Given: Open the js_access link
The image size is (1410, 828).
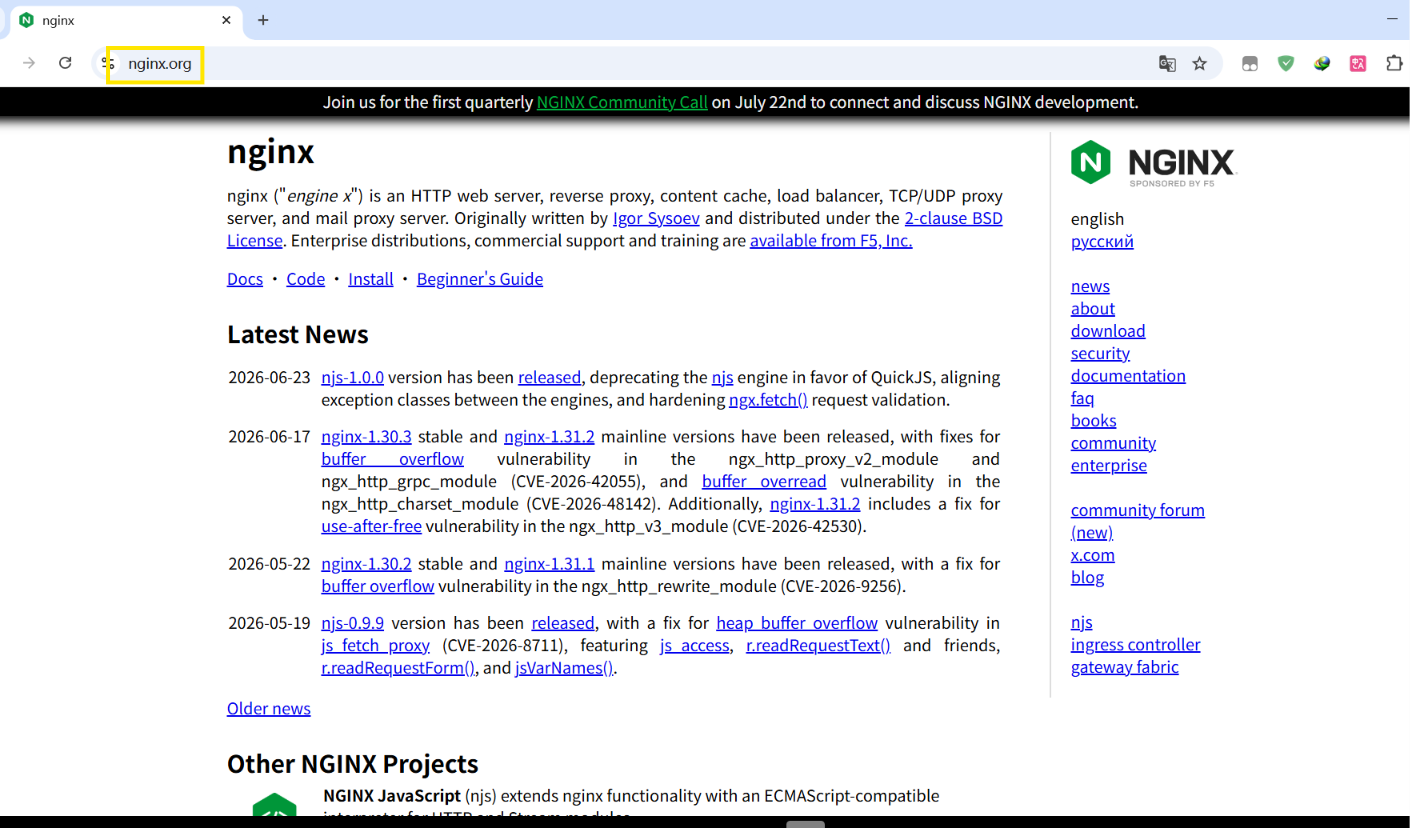Looking at the screenshot, I should tap(695, 645).
